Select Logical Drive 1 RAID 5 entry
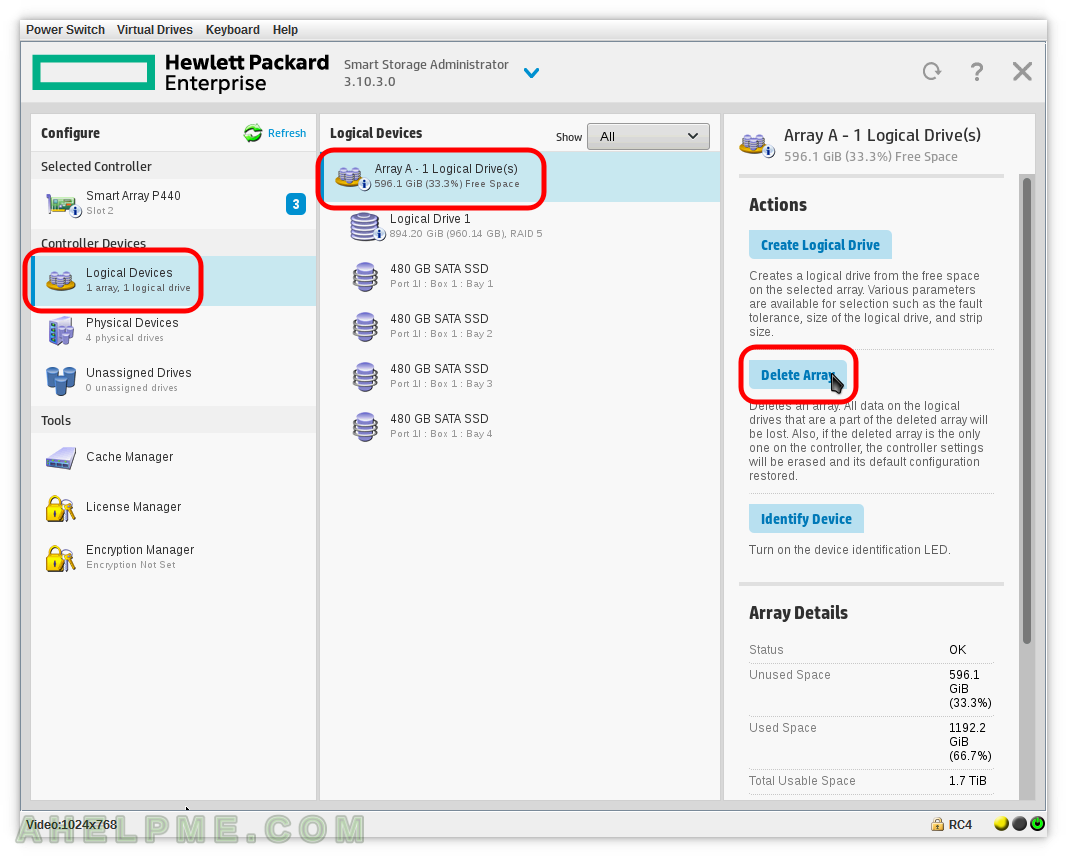 click(x=521, y=226)
